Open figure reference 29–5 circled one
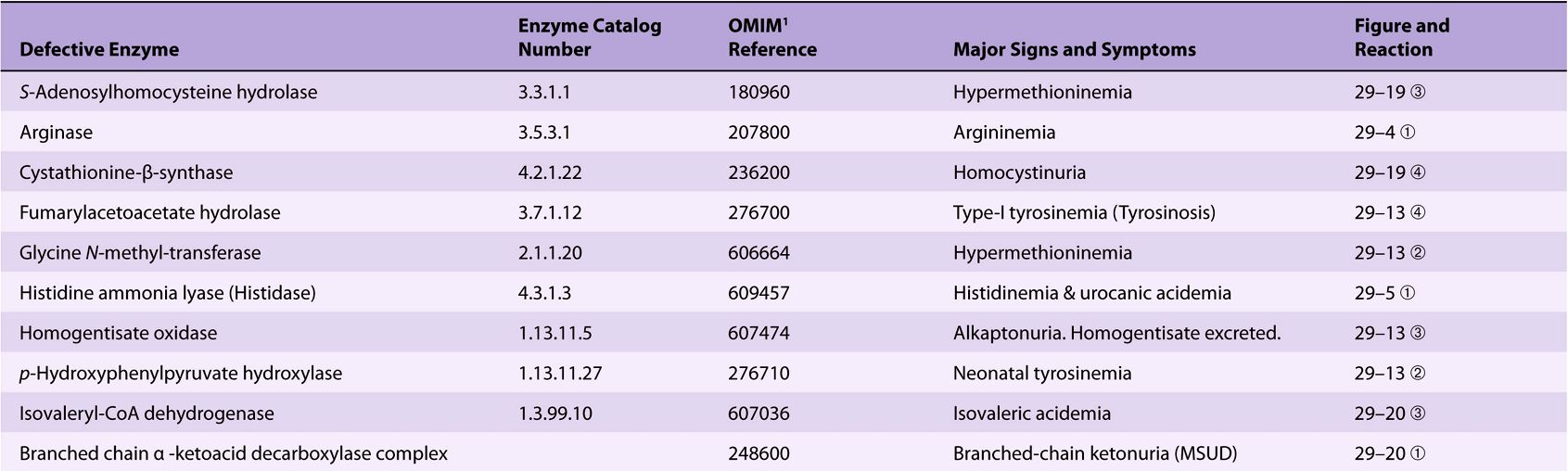The image size is (1568, 471). click(x=1384, y=293)
